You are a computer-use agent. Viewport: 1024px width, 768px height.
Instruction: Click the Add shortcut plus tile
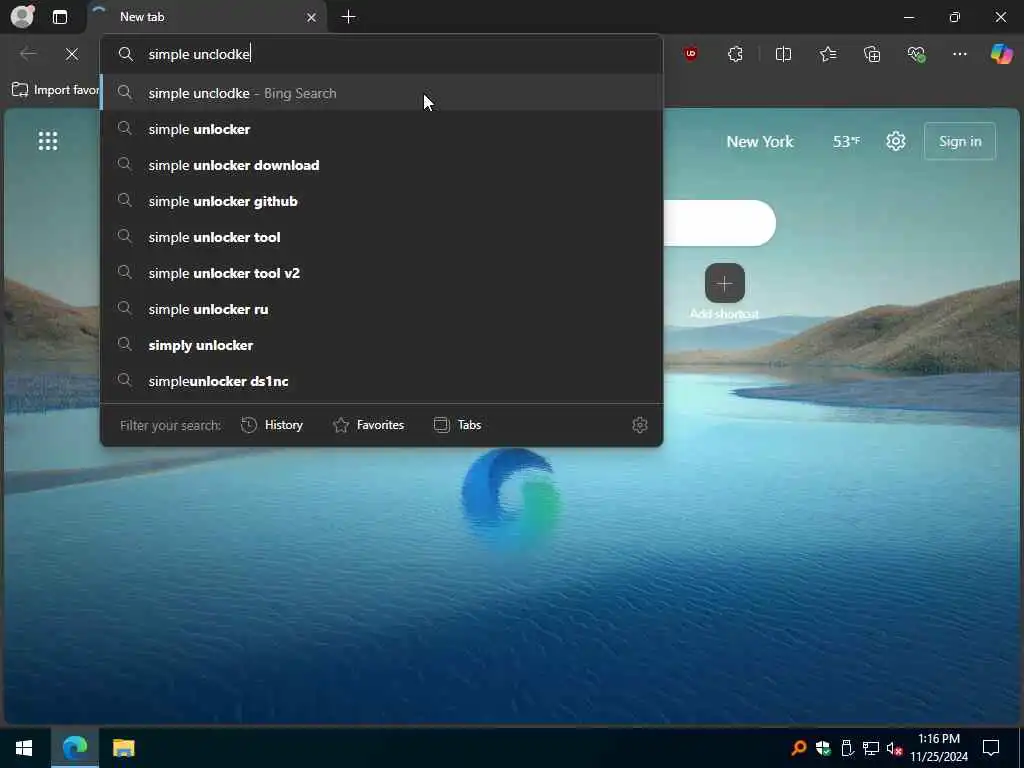(x=725, y=283)
